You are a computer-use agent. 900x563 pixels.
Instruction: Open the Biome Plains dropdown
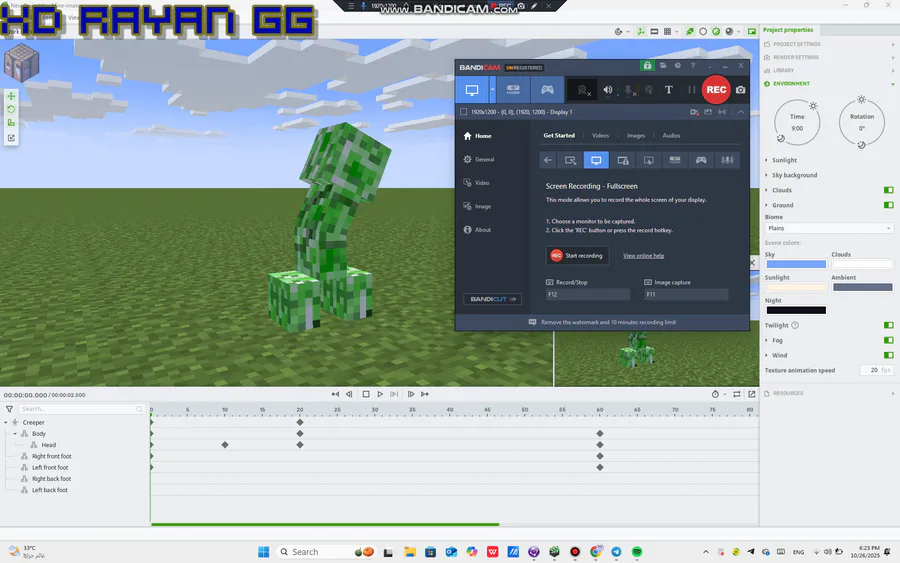[829, 228]
